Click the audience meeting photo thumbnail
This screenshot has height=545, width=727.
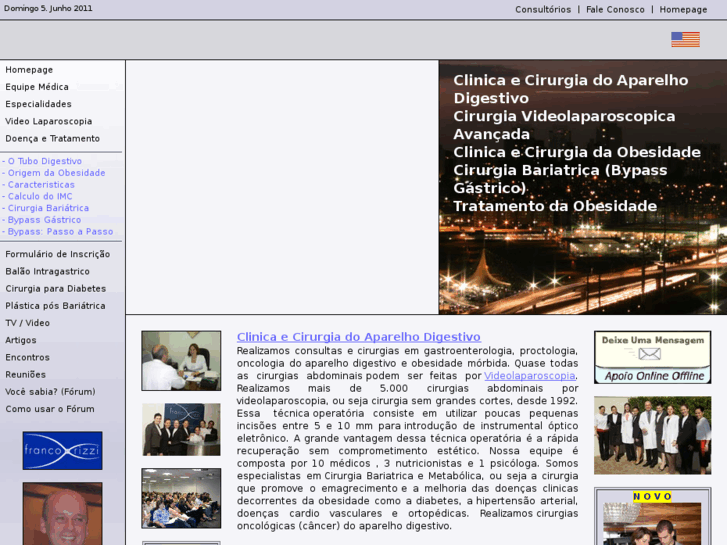181,498
